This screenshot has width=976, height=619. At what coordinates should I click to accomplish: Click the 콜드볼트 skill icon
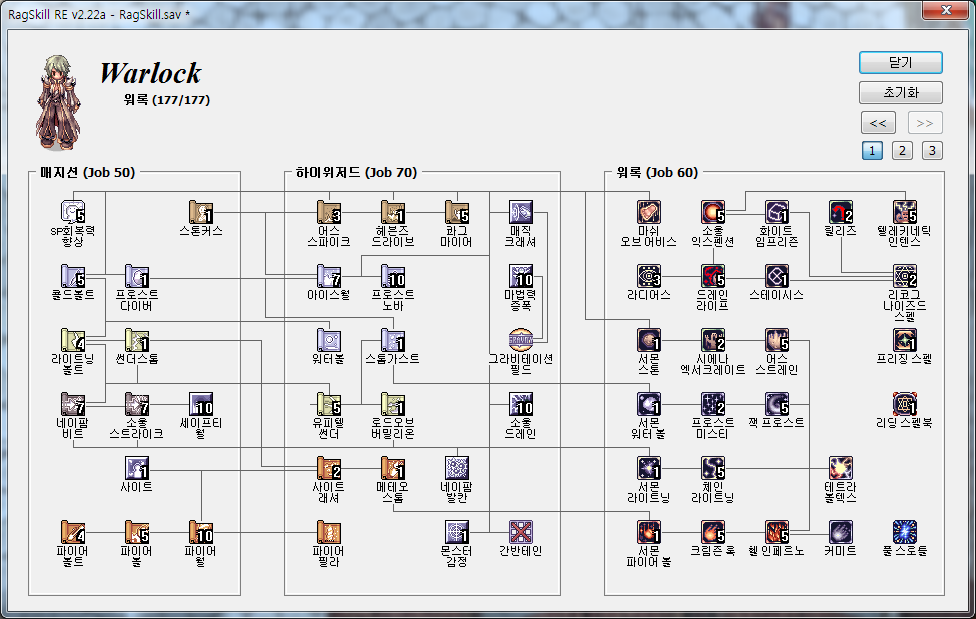coord(73,276)
